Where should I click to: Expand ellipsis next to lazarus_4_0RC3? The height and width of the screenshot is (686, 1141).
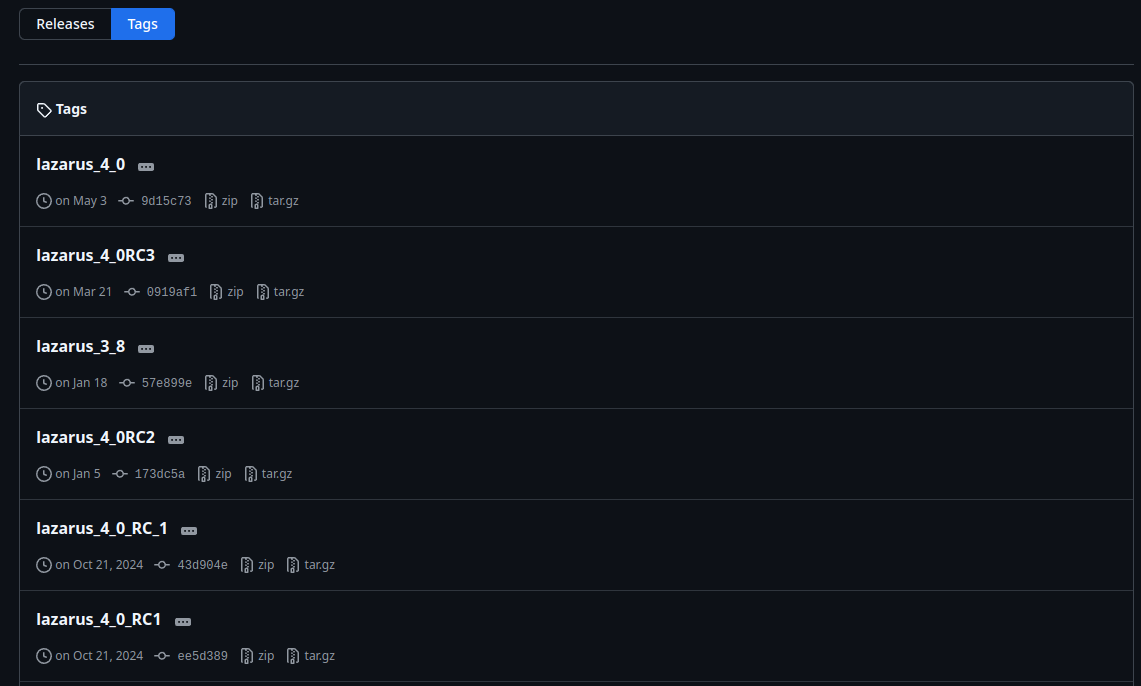(x=176, y=258)
